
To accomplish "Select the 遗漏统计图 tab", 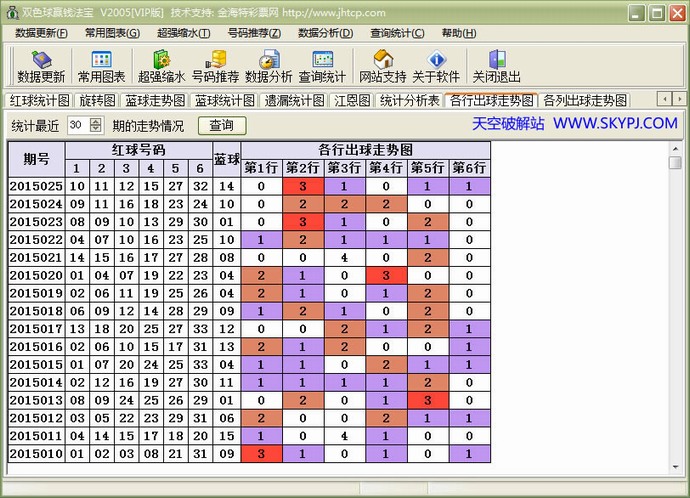I will [x=294, y=100].
